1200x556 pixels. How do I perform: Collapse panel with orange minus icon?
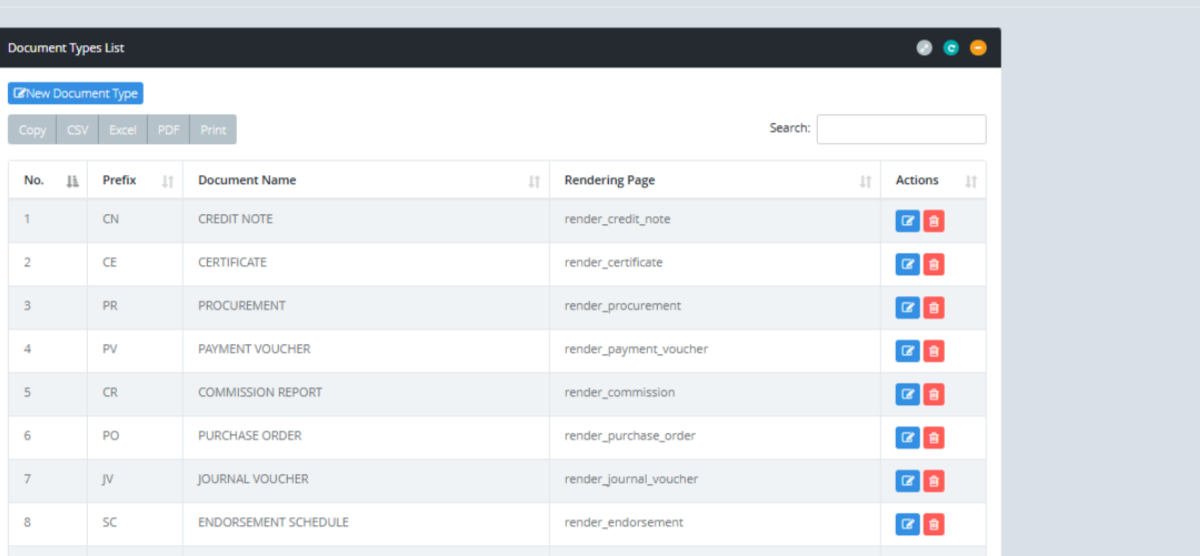point(978,48)
